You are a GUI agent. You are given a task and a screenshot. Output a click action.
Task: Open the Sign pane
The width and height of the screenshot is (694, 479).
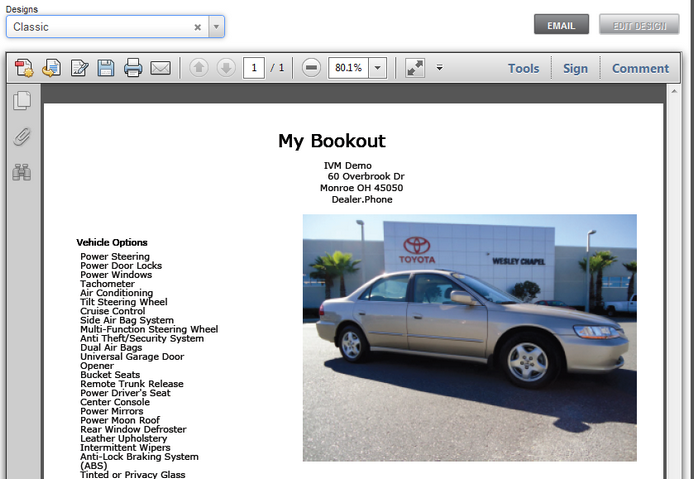tap(575, 68)
